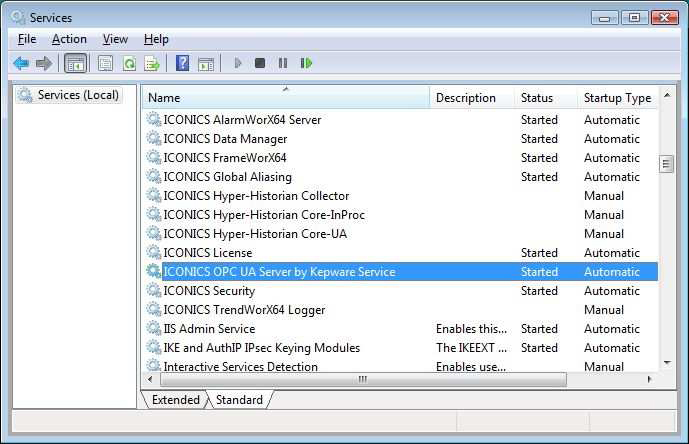This screenshot has width=689, height=444.
Task: Open the Help menu
Action: pyautogui.click(x=156, y=39)
